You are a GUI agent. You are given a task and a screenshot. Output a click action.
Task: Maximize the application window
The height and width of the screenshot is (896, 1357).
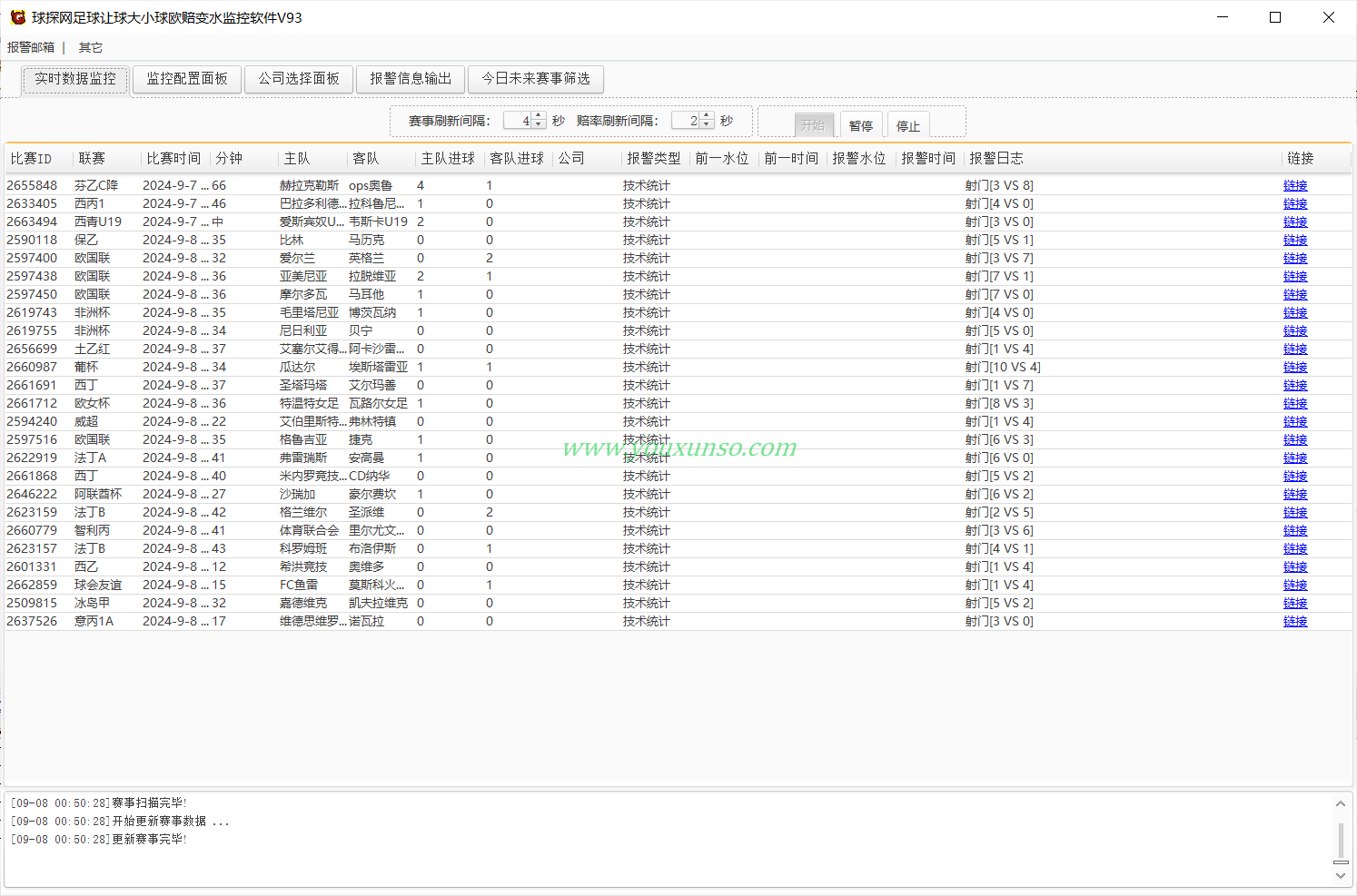(x=1275, y=17)
